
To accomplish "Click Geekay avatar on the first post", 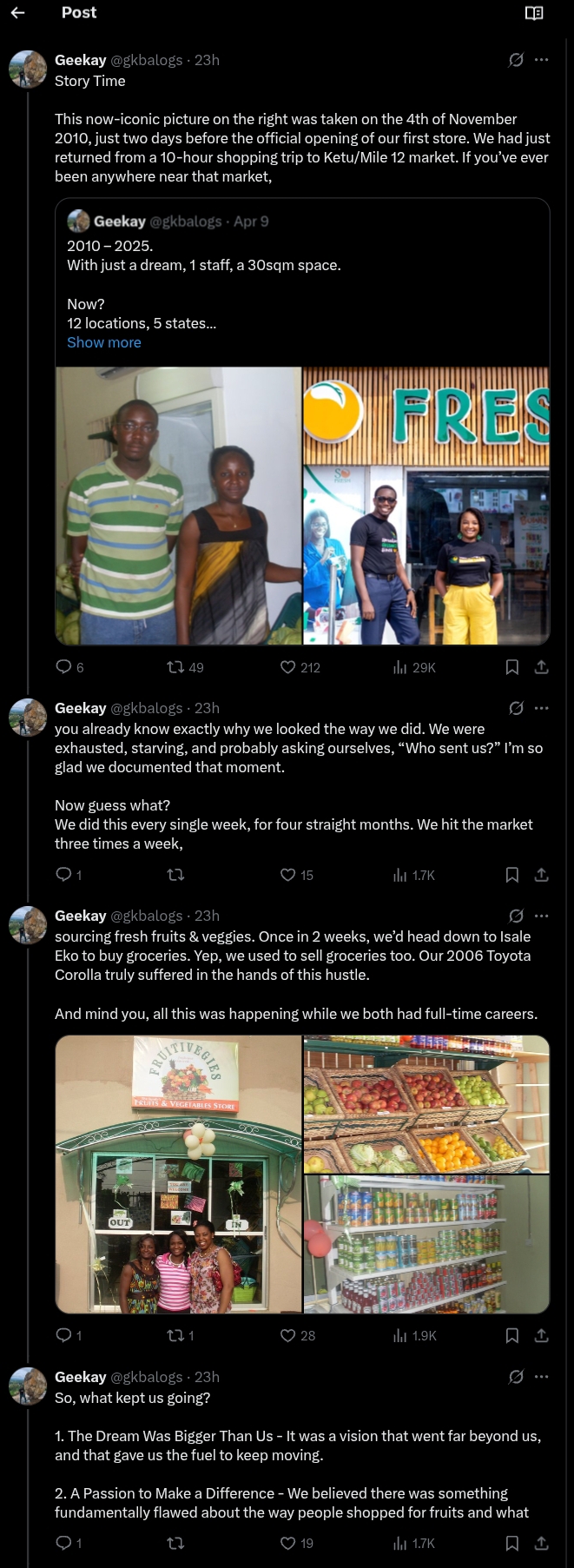I will coord(28,69).
